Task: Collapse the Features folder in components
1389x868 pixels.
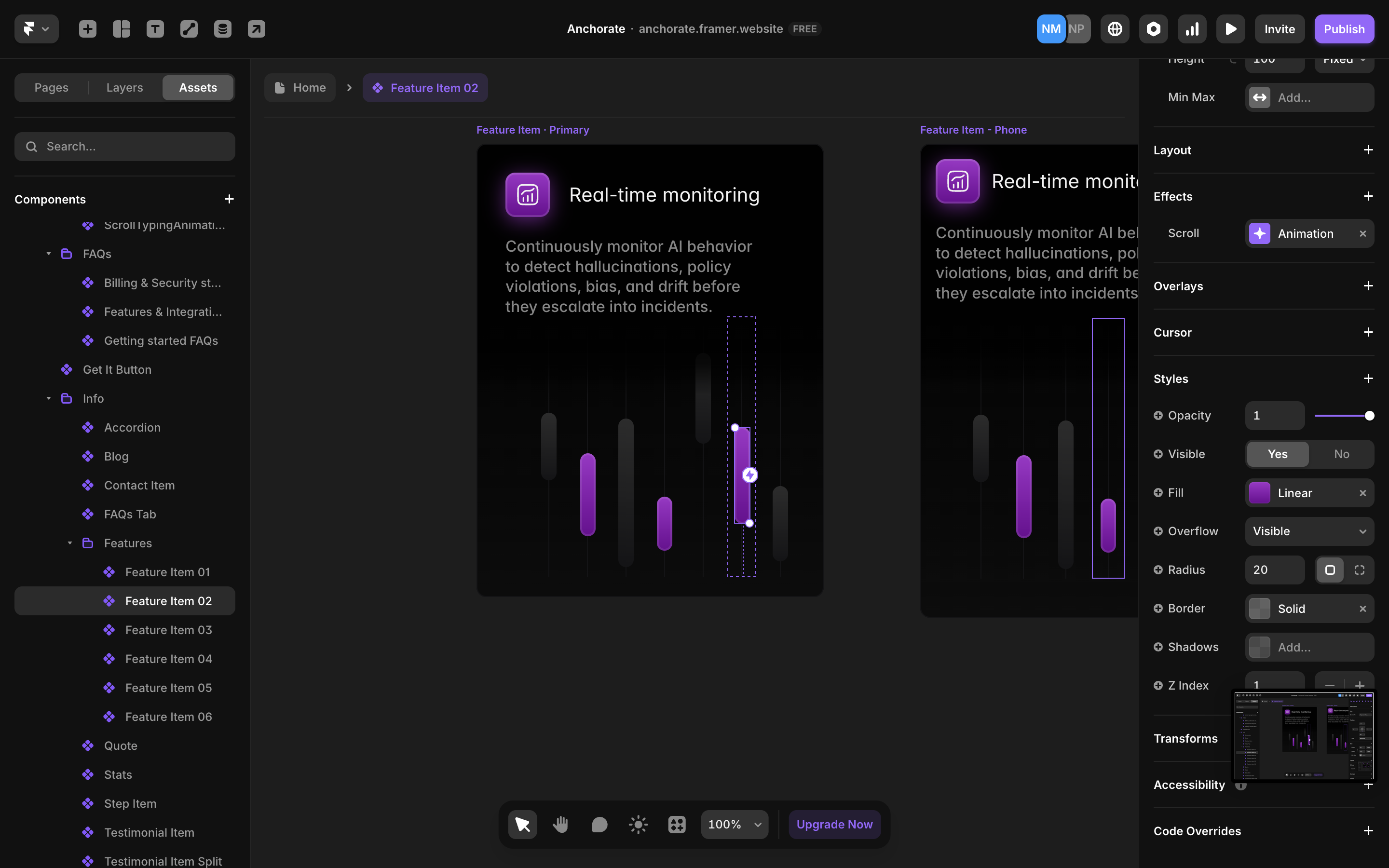Action: point(70,543)
